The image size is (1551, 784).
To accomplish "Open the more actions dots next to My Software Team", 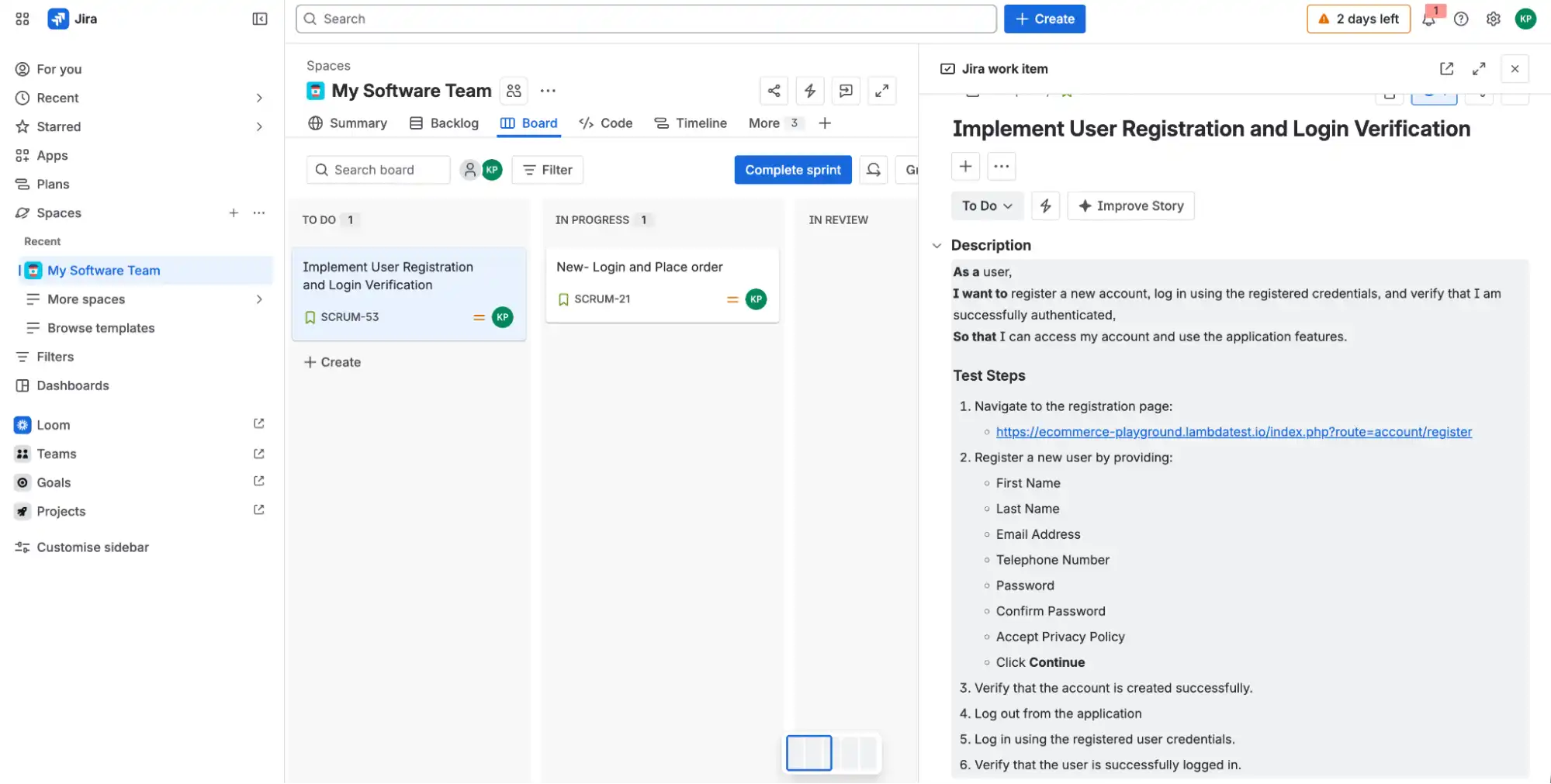I will [x=548, y=91].
